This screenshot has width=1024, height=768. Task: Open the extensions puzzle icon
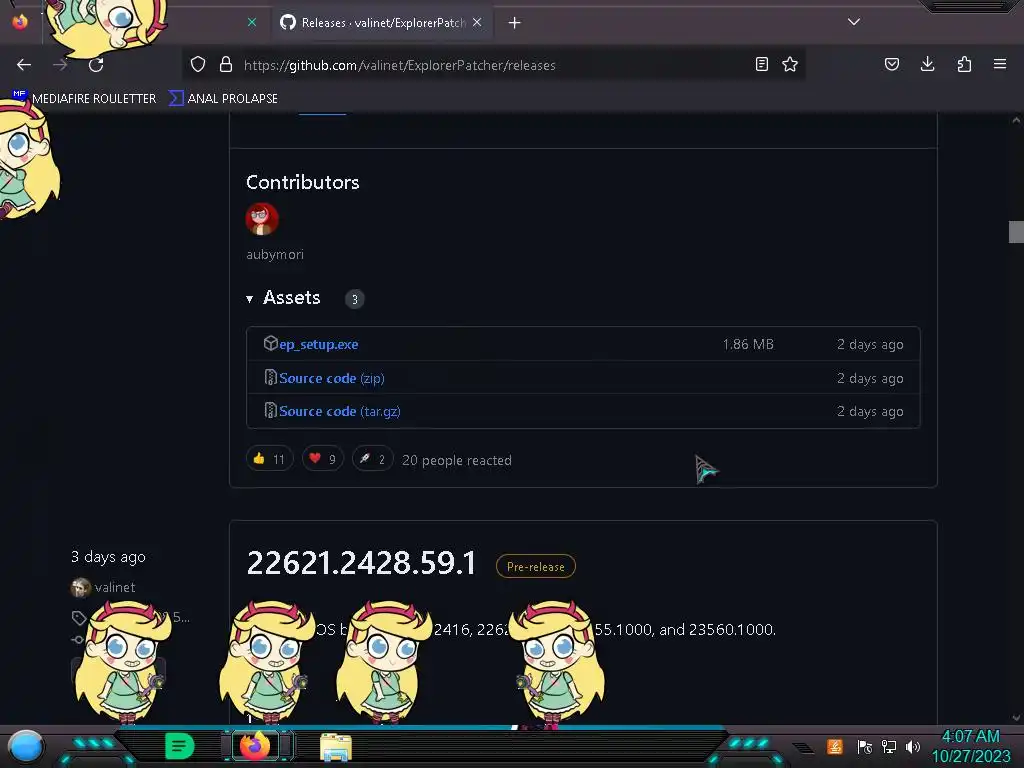coord(964,64)
